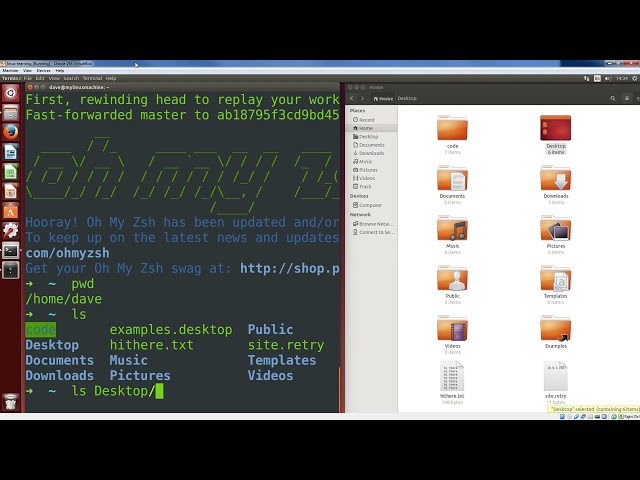Select the Music folder icon in Files grid
This screenshot has width=640, height=480.
(452, 228)
